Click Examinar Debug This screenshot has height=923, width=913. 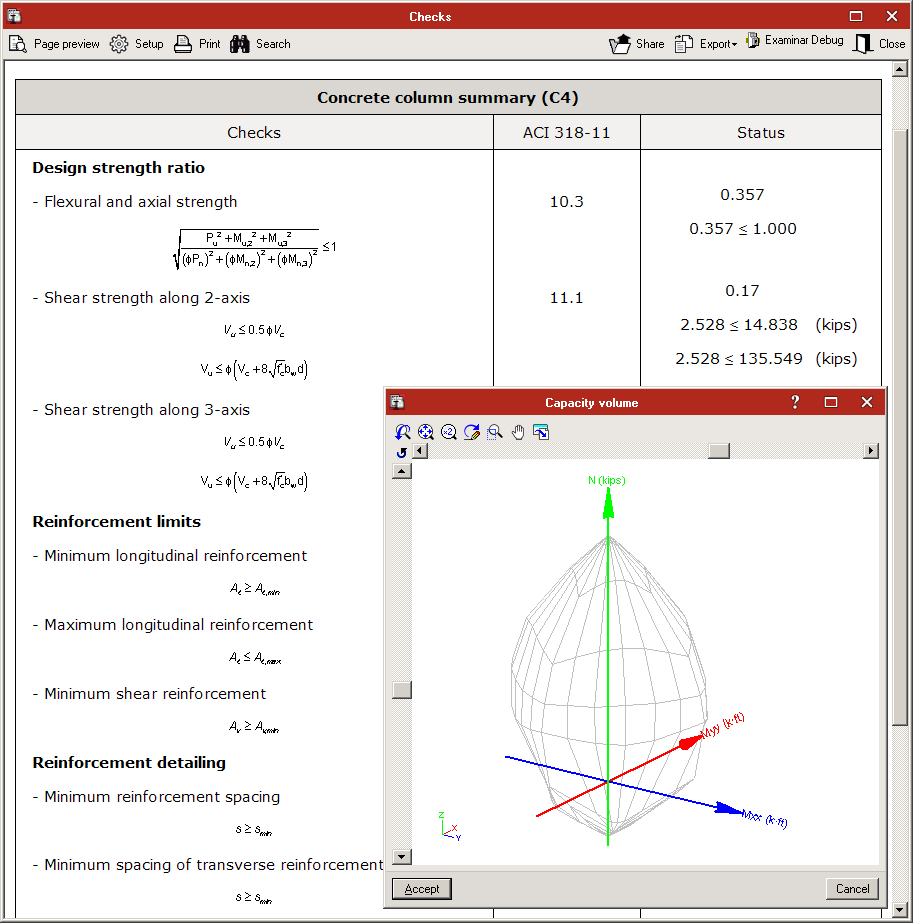pos(795,42)
